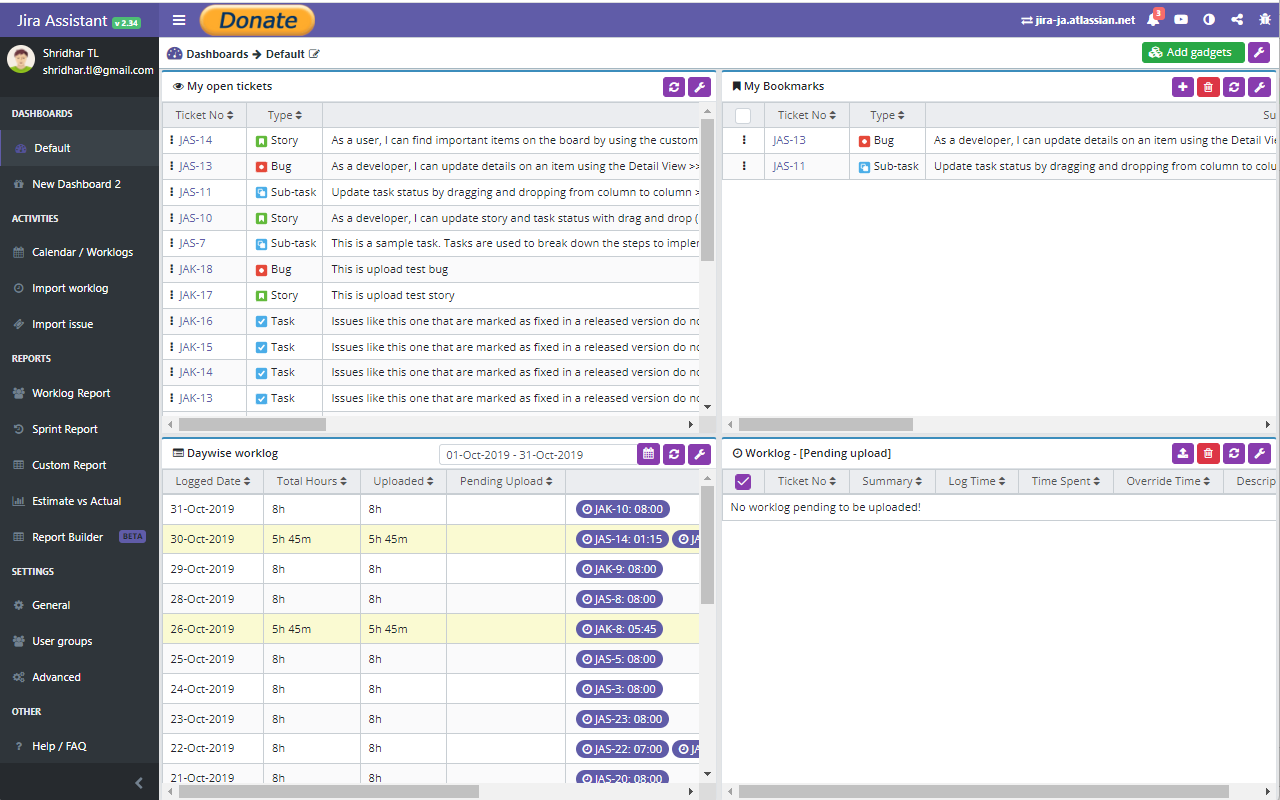Click the Donate button
1280x800 pixels.
[x=257, y=20]
